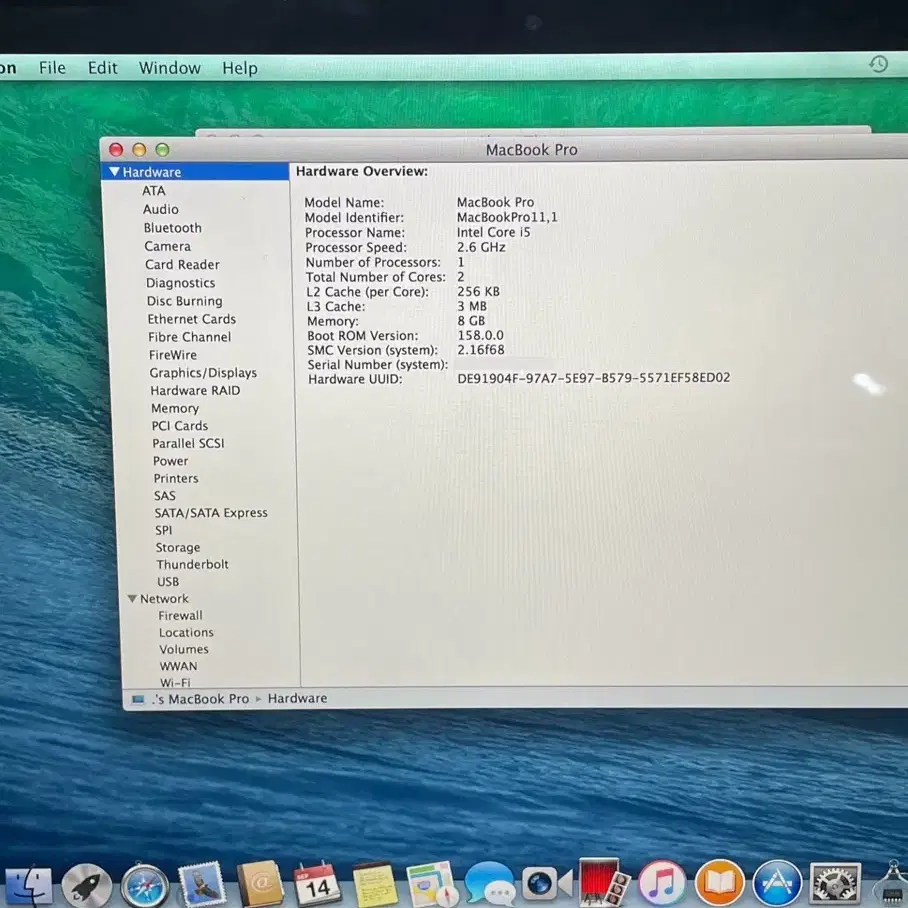Select Storage in the sidebar

tap(178, 547)
